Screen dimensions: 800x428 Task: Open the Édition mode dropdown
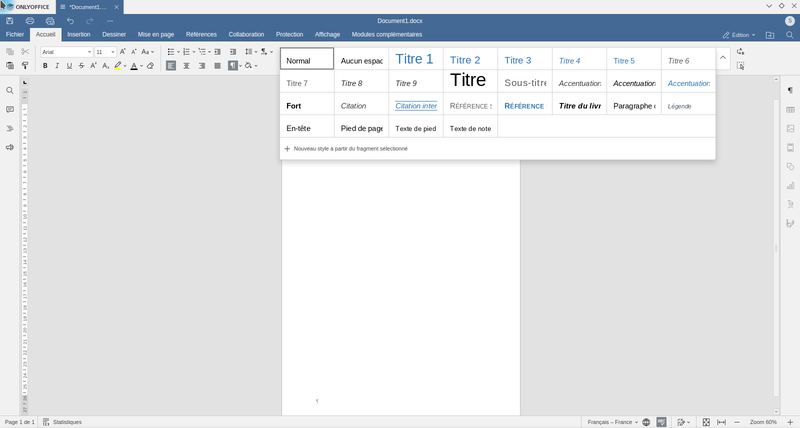[743, 34]
